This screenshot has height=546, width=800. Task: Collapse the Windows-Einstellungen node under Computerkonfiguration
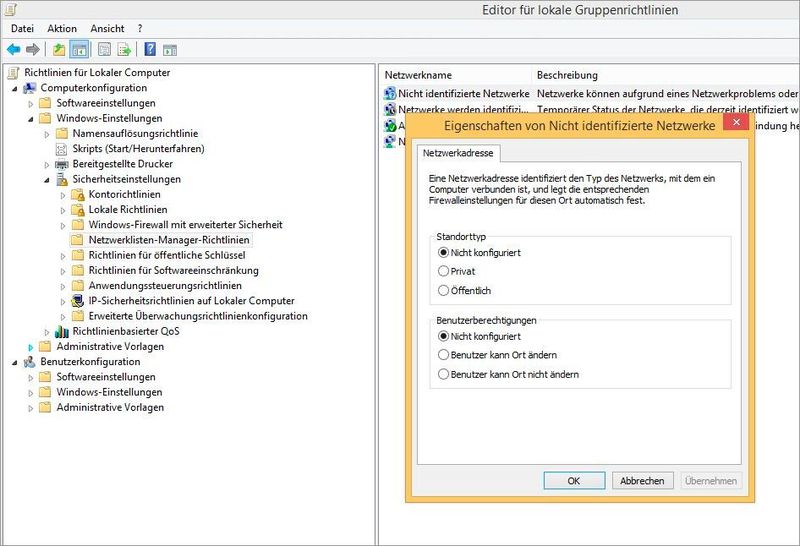point(31,119)
